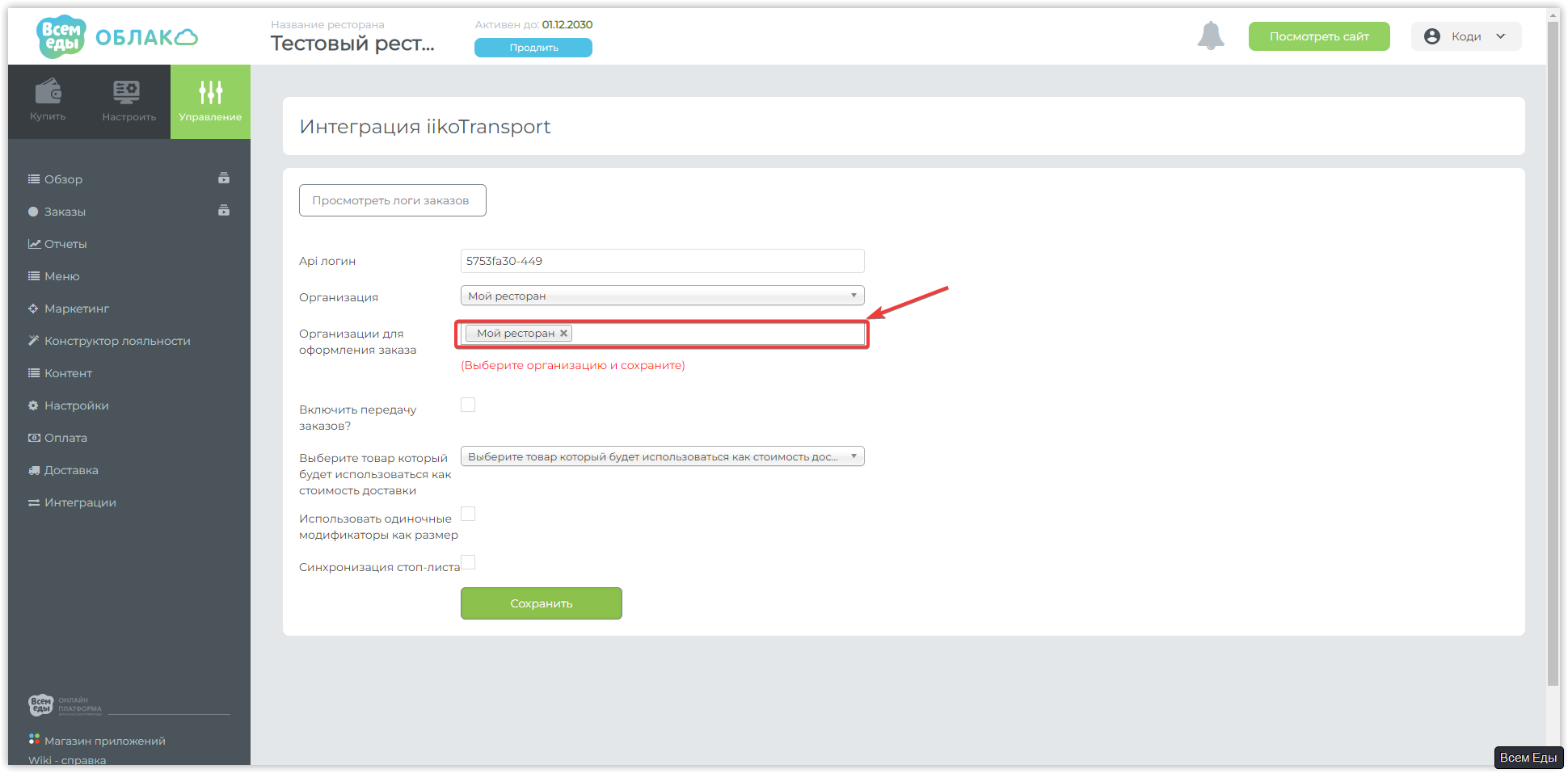Image resolution: width=1568 pixels, height=773 pixels.
Task: Open the Доставка menu item
Action: [71, 470]
